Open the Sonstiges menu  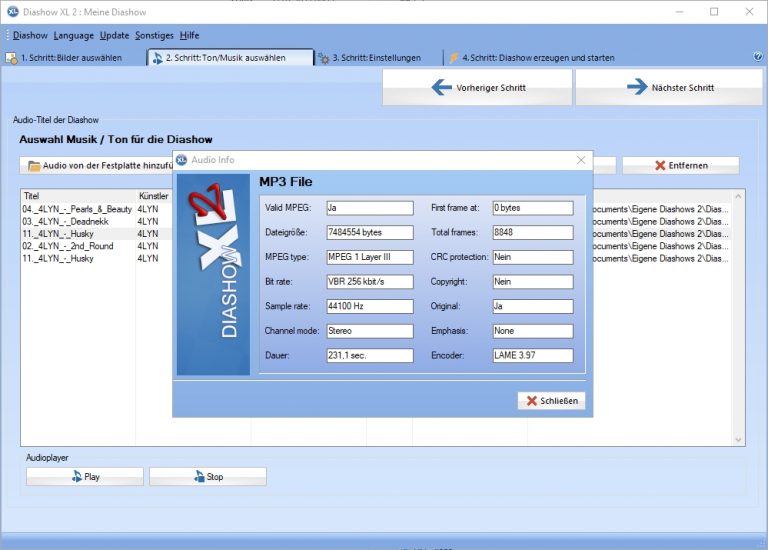(154, 35)
